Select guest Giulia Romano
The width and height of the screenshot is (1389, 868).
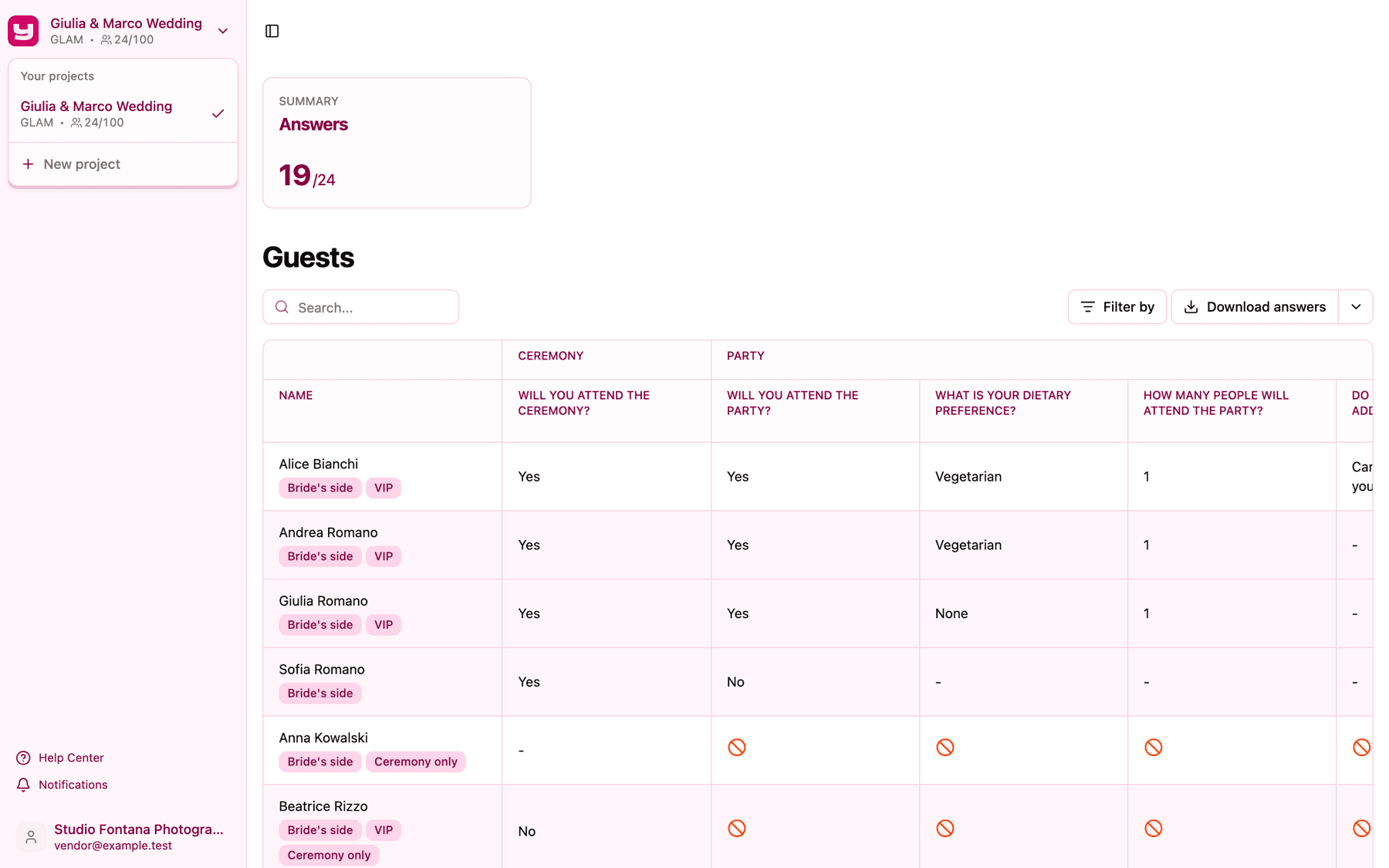point(323,601)
